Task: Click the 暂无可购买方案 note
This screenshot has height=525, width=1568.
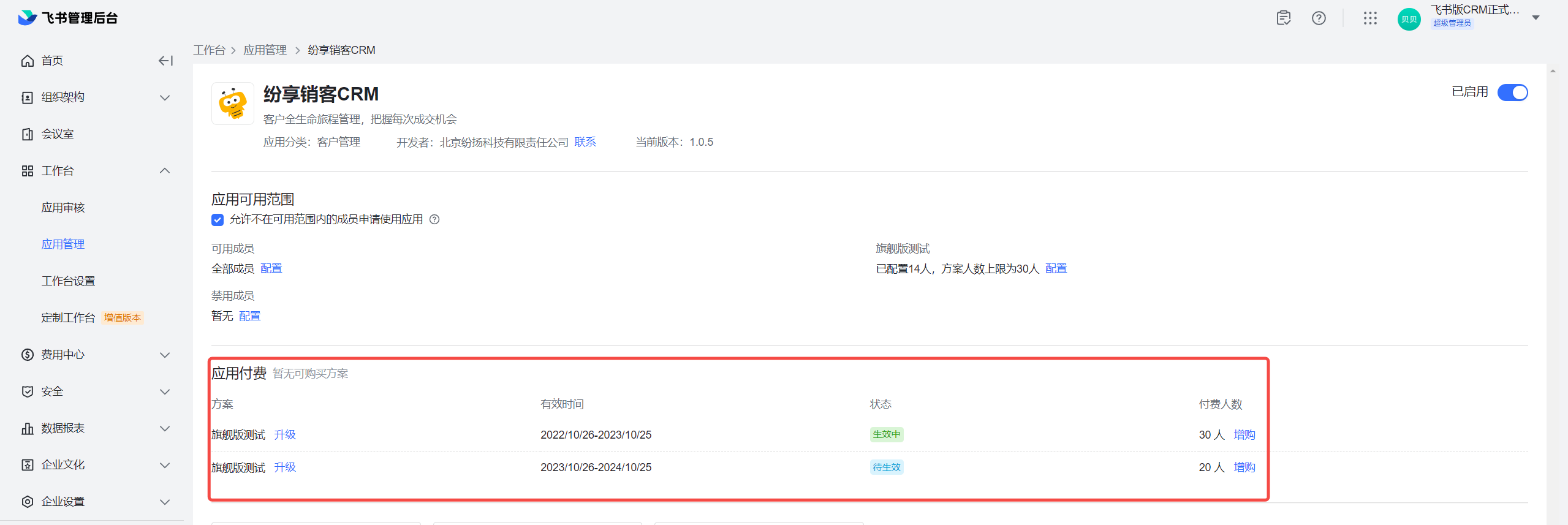Action: (x=310, y=374)
